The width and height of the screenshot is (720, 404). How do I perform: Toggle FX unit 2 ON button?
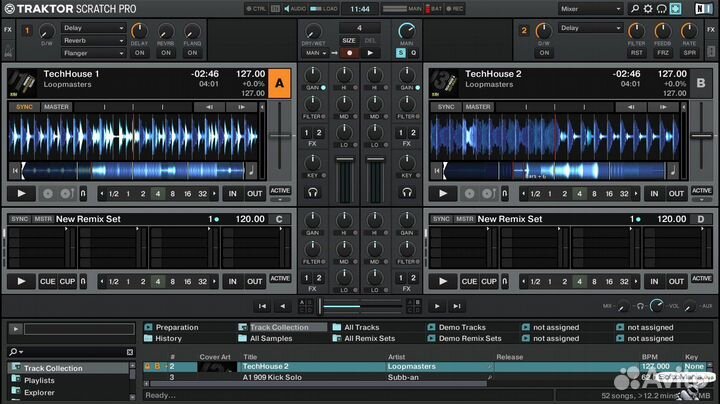[x=544, y=53]
